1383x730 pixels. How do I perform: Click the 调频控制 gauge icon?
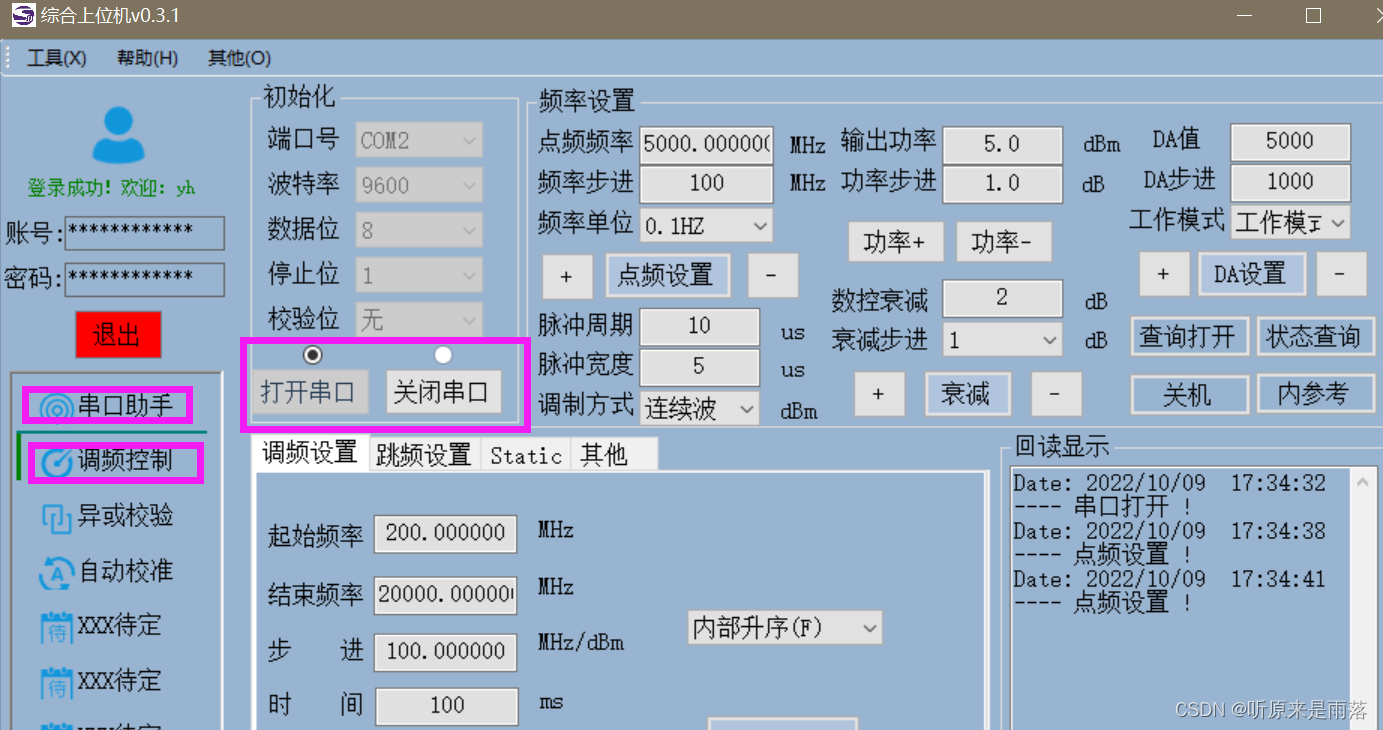click(x=57, y=461)
